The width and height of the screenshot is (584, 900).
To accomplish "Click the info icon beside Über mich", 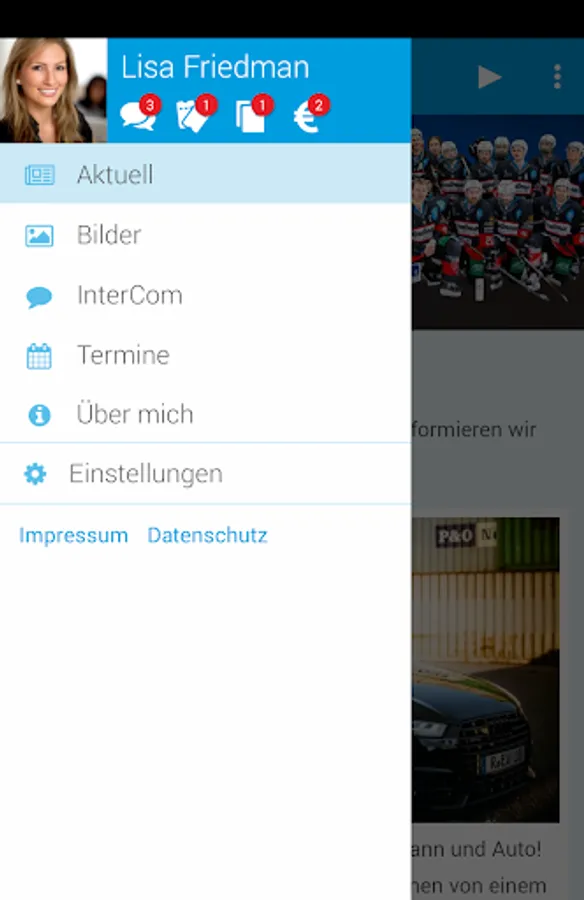I will click(39, 415).
